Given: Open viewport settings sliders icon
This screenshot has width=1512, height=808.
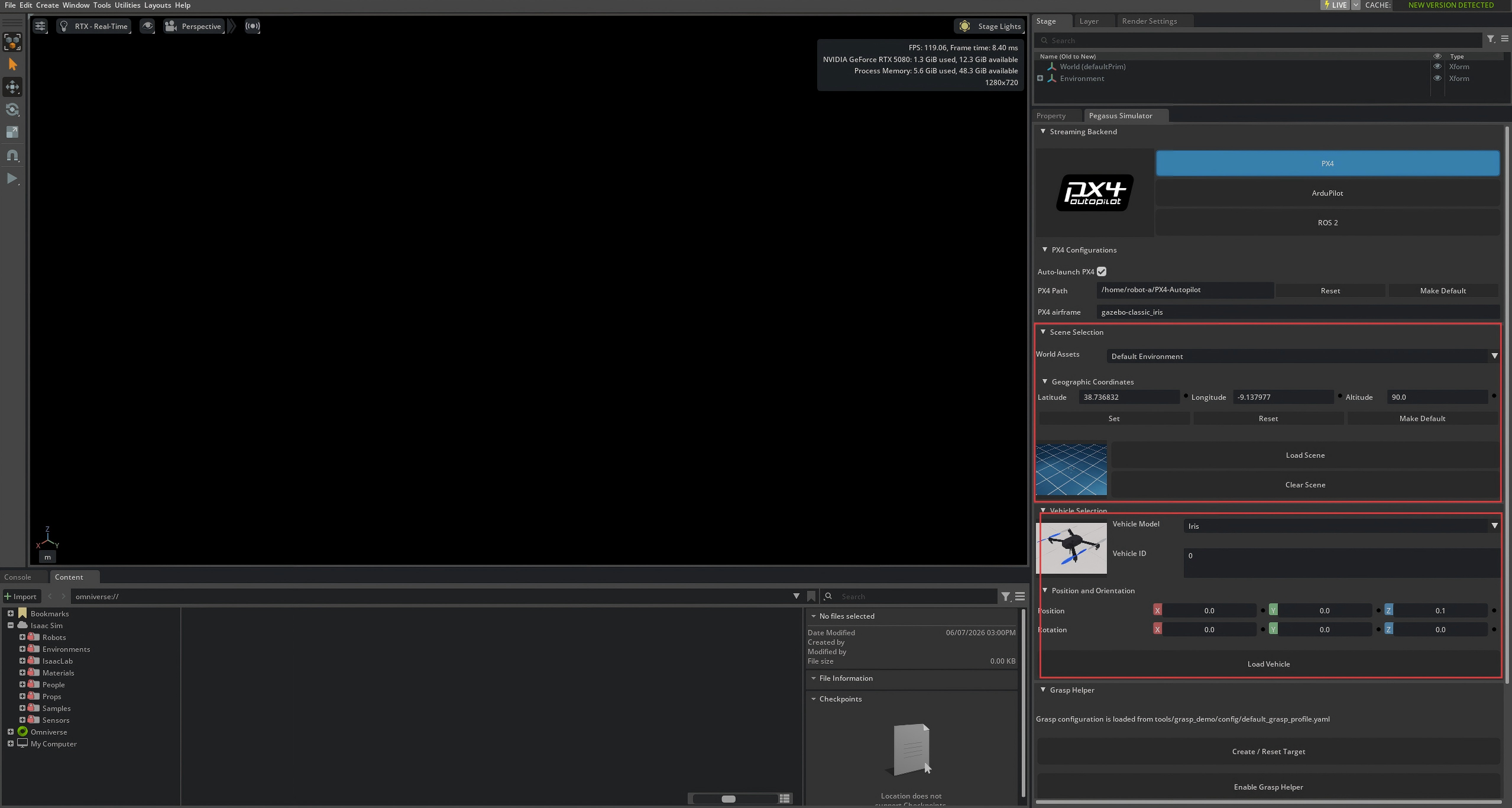Looking at the screenshot, I should point(40,26).
